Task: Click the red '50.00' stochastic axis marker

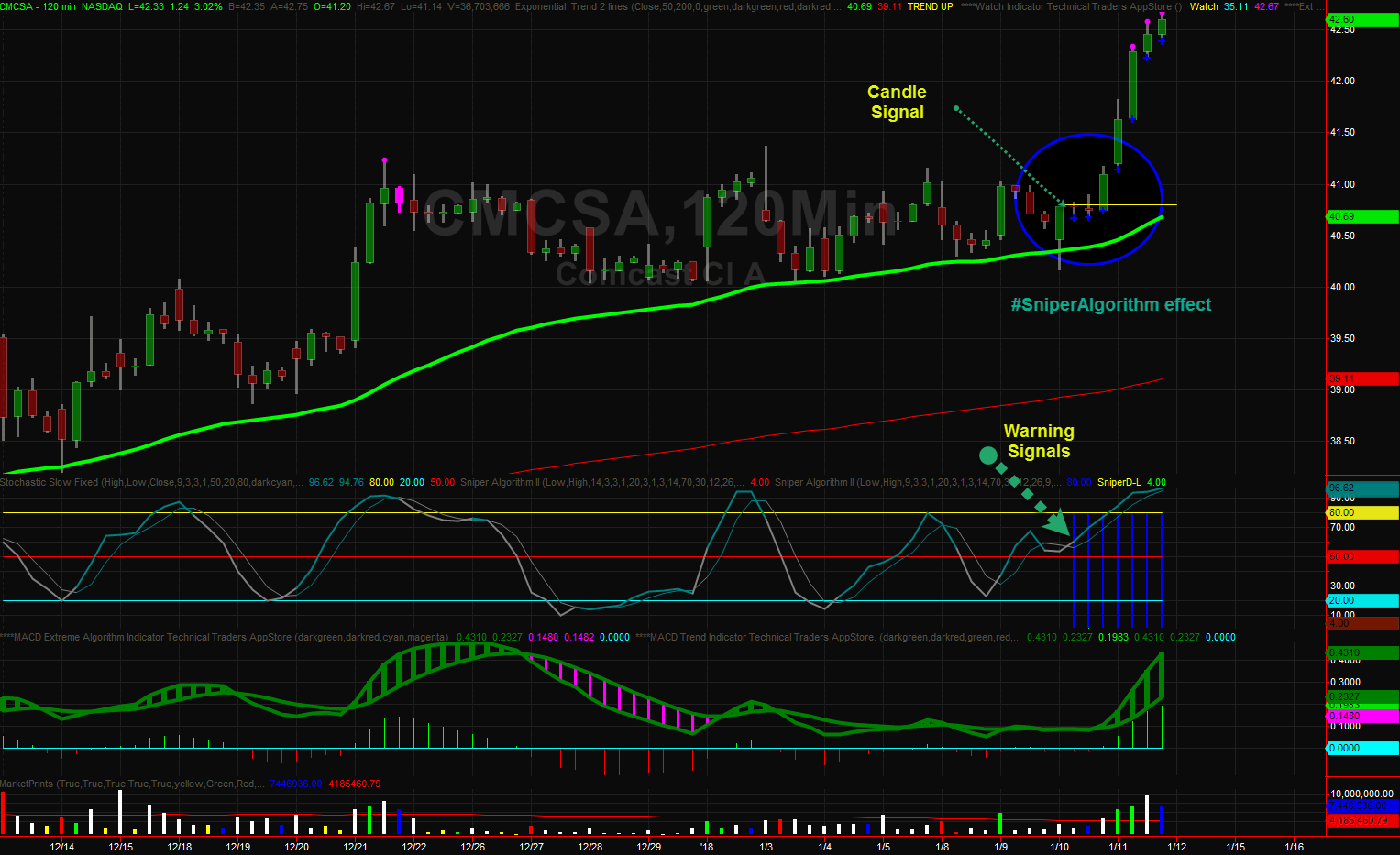Action: click(x=1362, y=556)
